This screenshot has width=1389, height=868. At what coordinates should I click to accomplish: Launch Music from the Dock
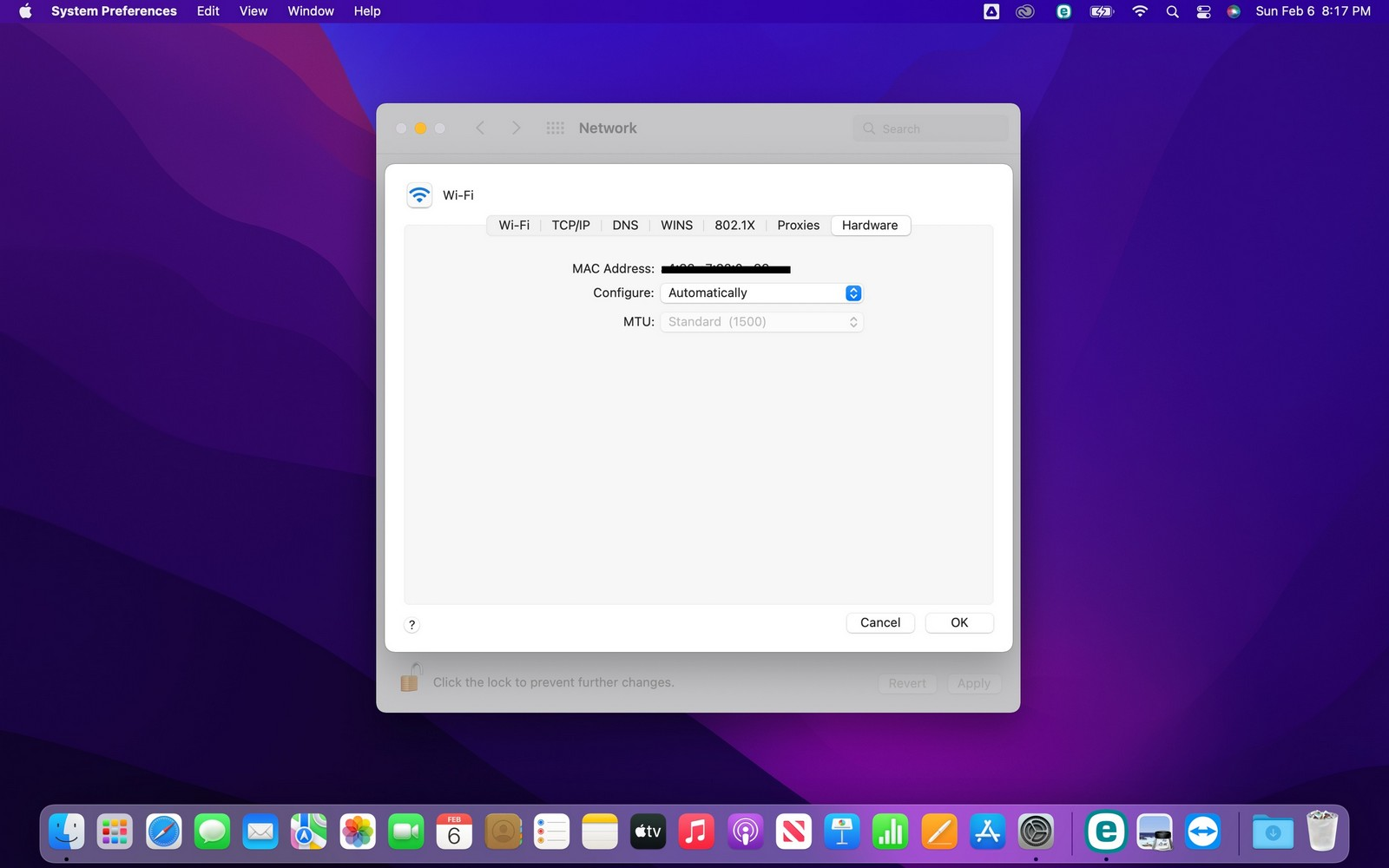coord(696,832)
